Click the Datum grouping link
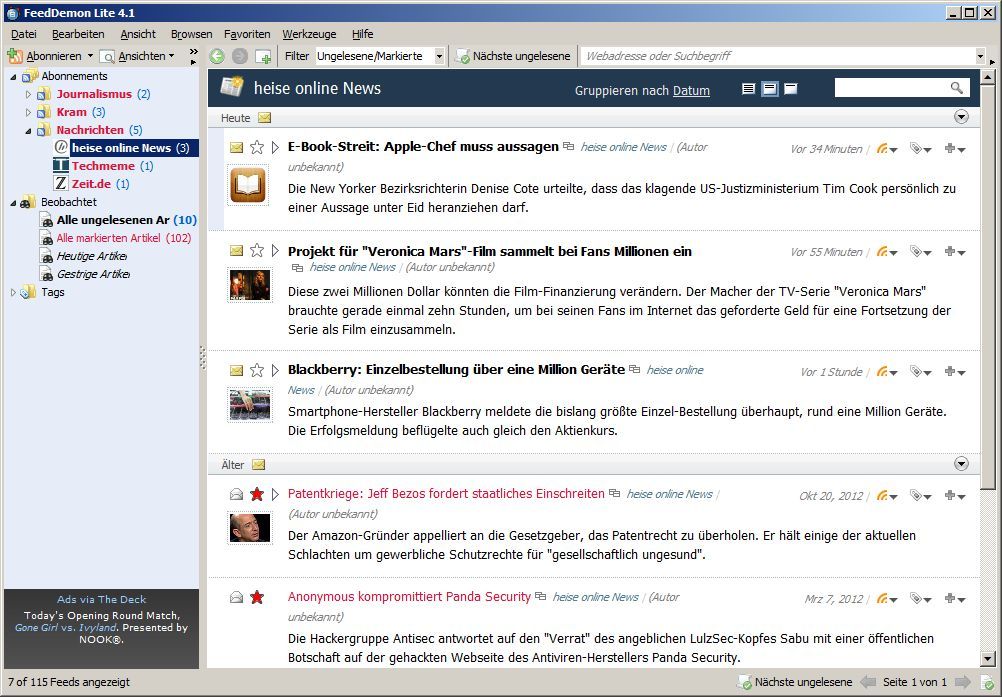Screen dimensions: 1002x697 click(x=691, y=91)
